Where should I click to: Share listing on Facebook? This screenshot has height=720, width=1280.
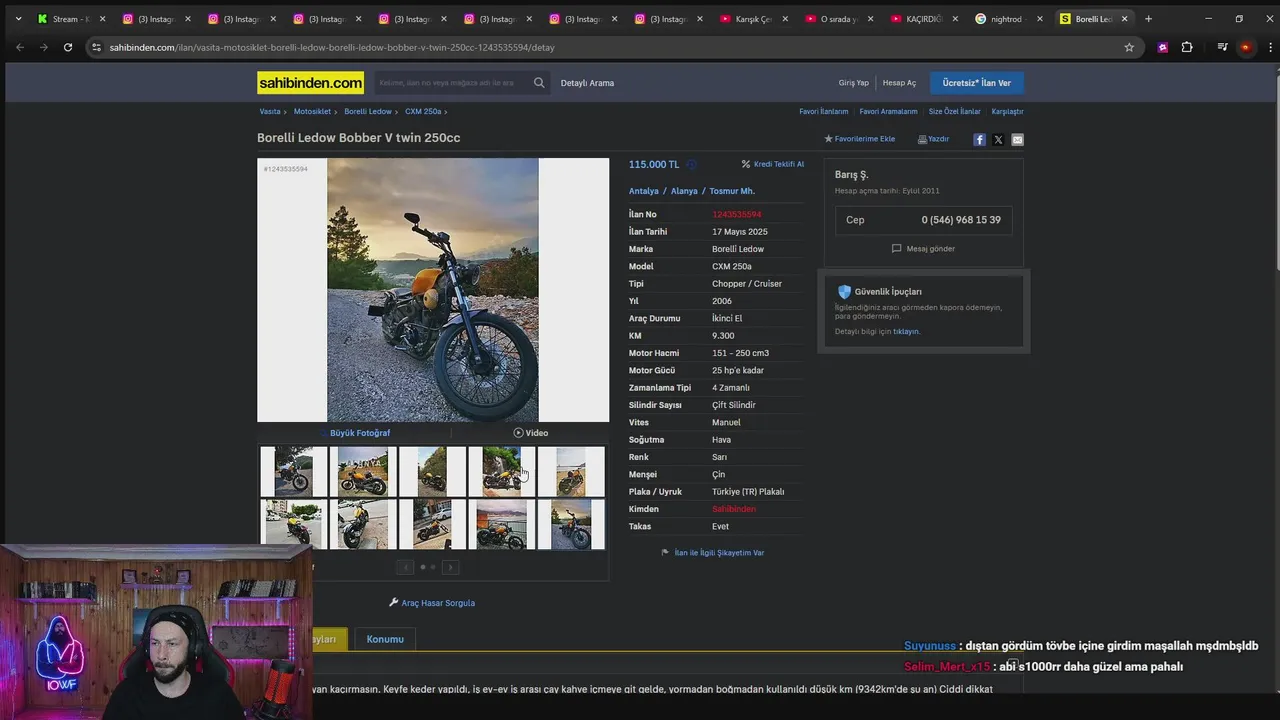(979, 140)
